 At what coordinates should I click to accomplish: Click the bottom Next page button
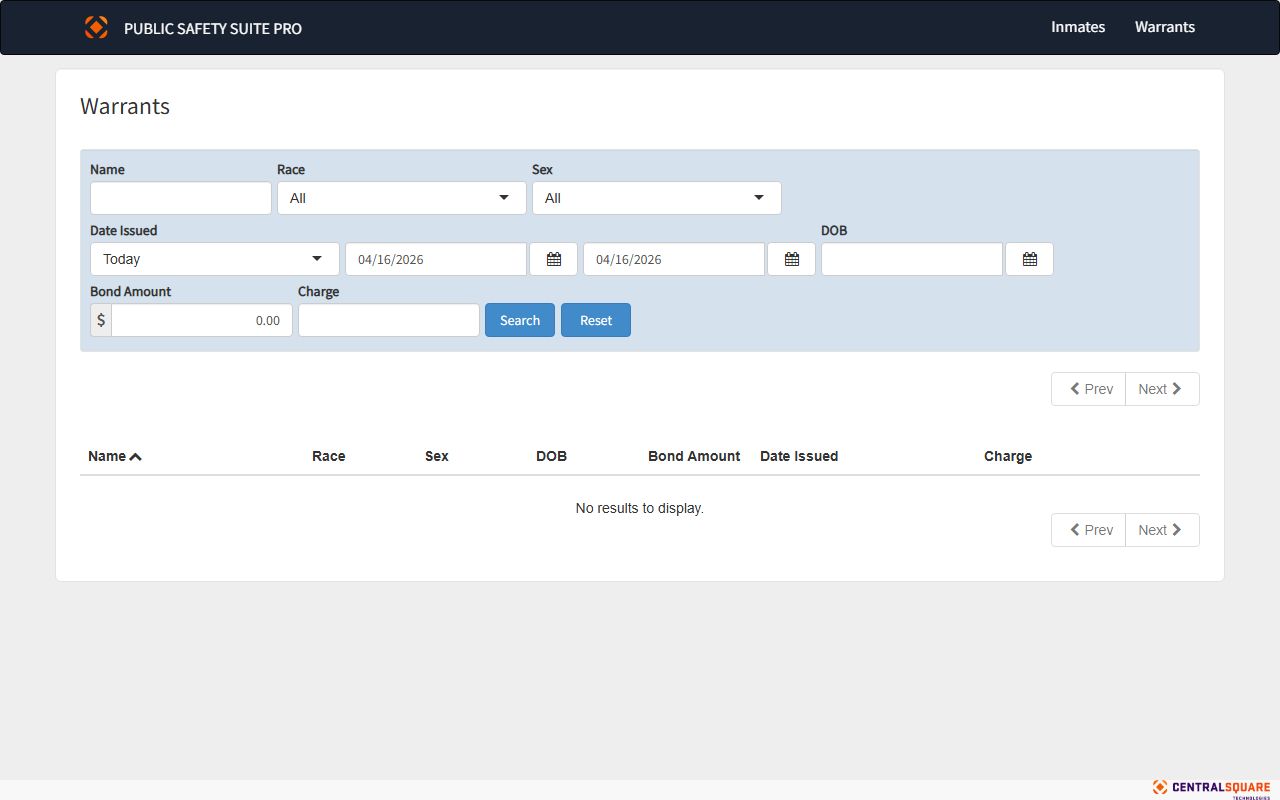tap(1161, 530)
